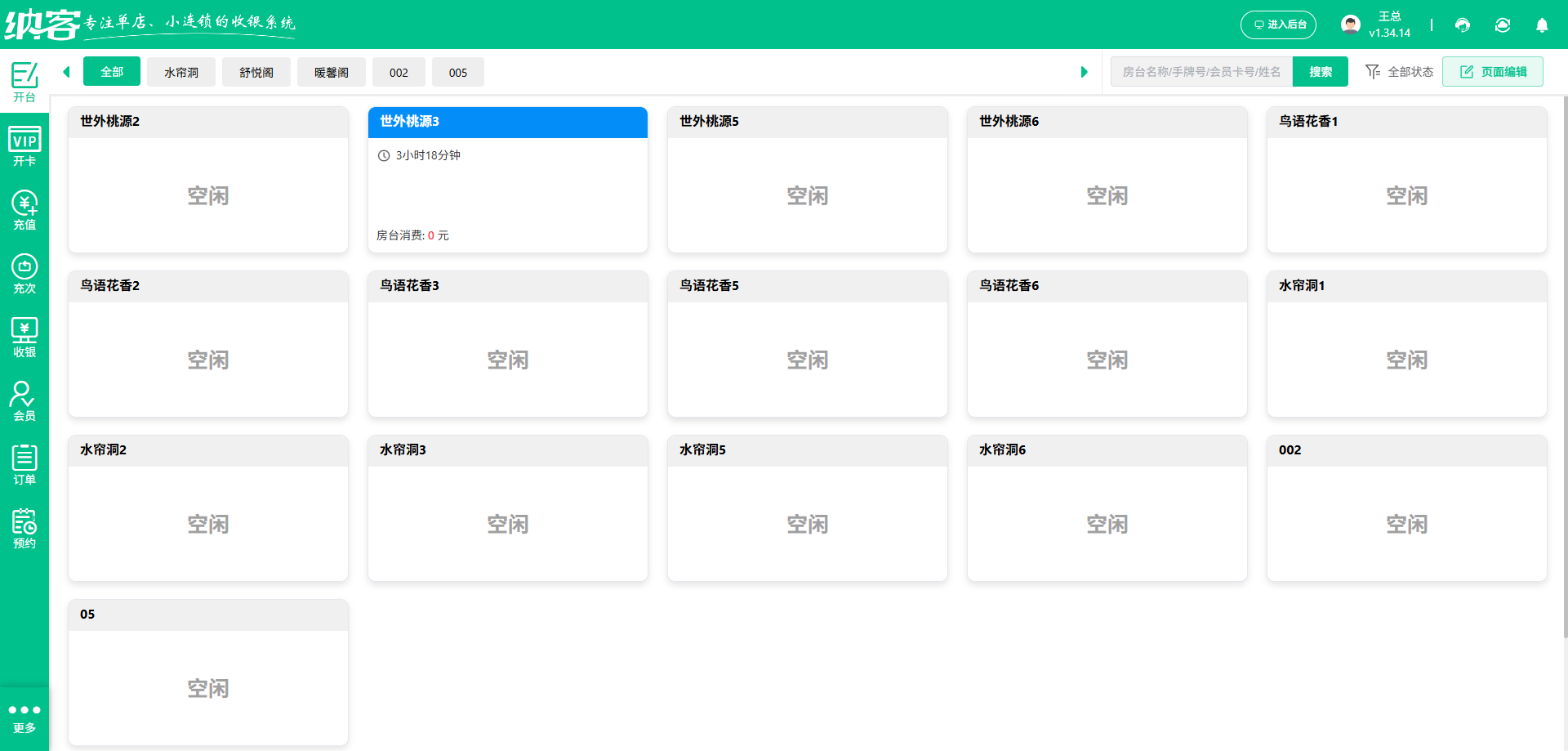Open the 收银 cashier icon
The image size is (1568, 751).
[x=24, y=338]
